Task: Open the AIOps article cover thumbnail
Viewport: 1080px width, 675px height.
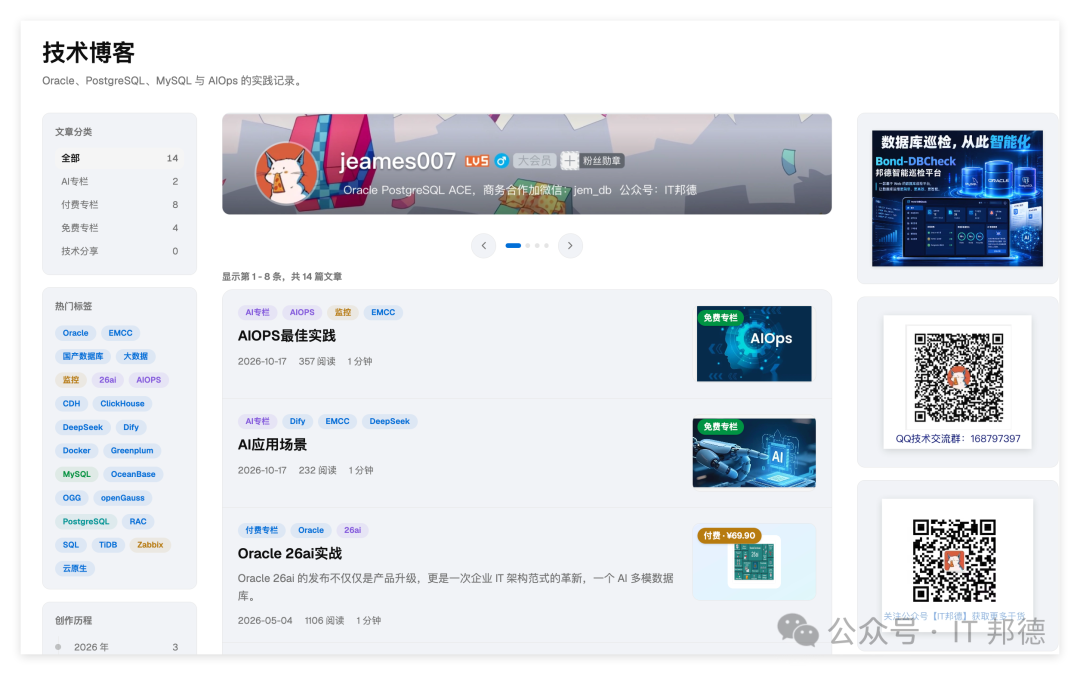Action: point(754,344)
